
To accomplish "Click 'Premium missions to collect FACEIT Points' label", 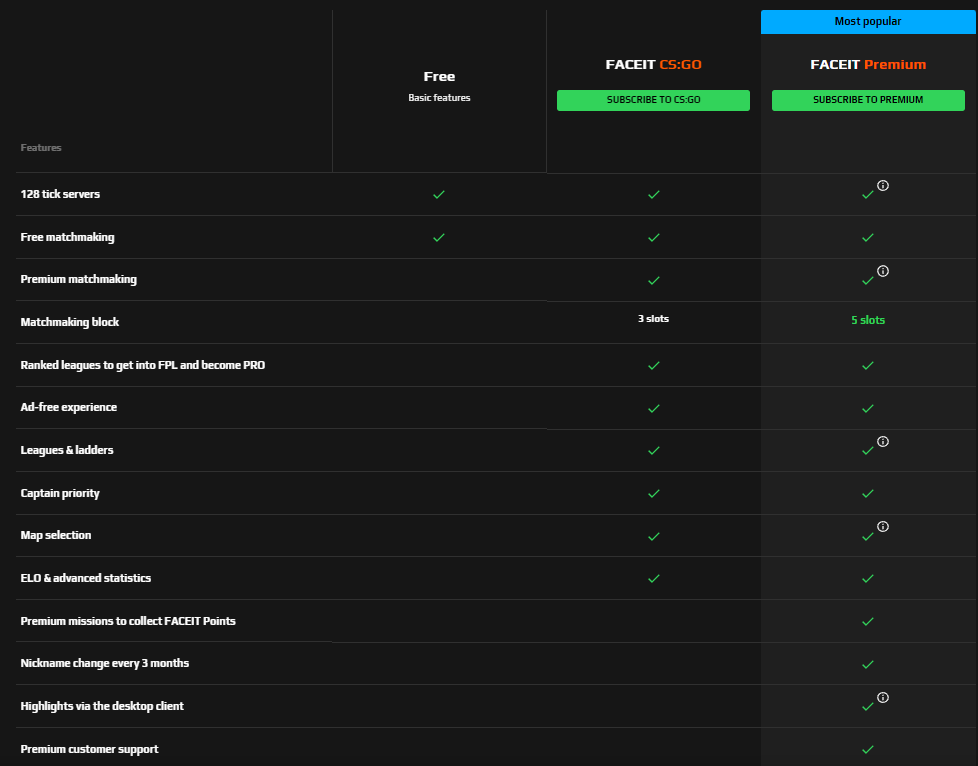I will pos(128,621).
